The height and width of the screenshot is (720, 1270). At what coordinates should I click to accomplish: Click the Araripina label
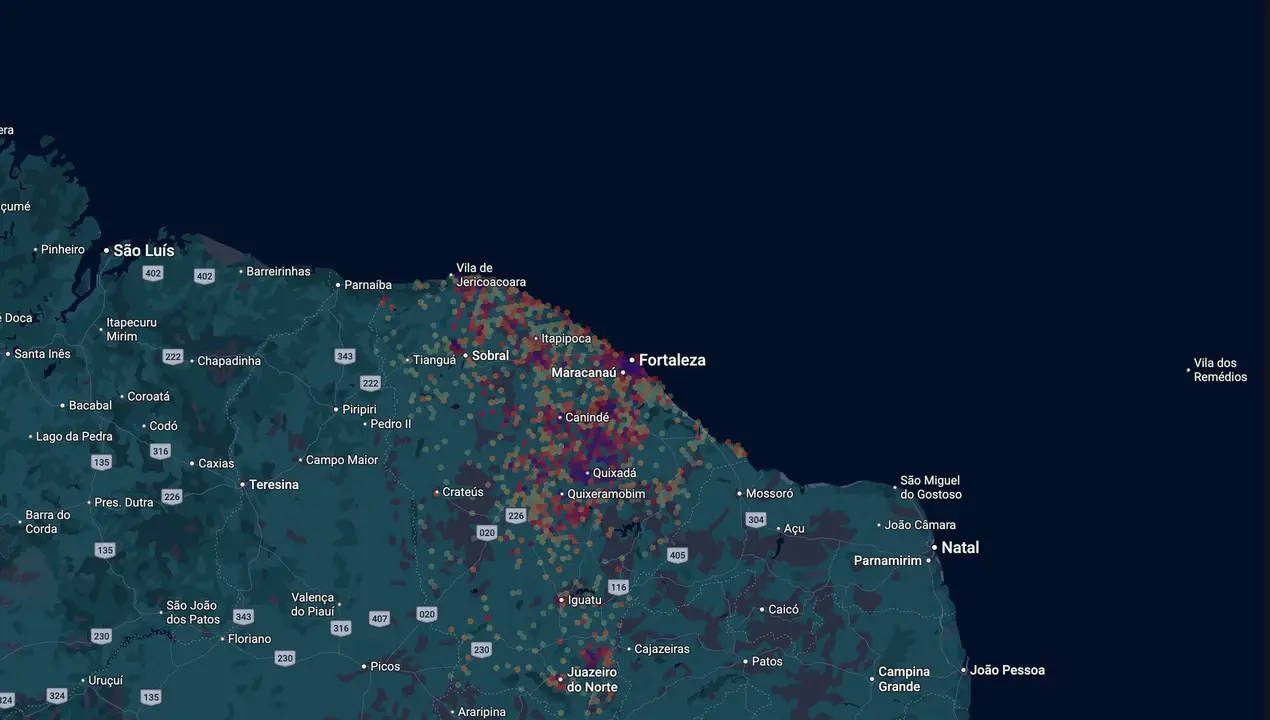click(482, 712)
